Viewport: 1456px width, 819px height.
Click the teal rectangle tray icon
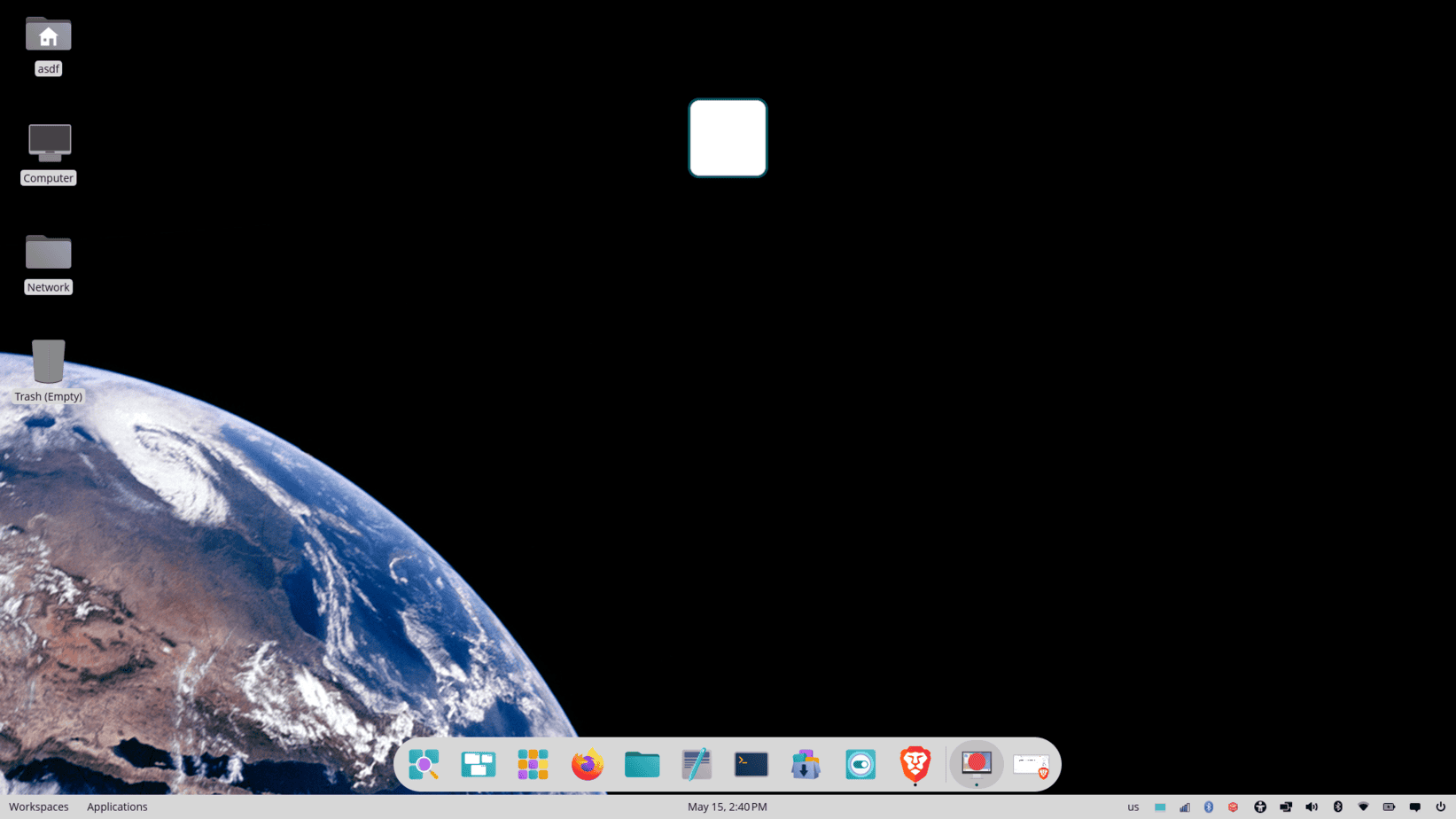[1160, 807]
